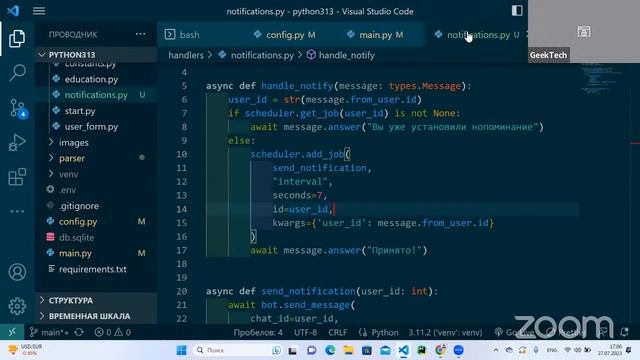This screenshot has height=360, width=640.
Task: Change indentation via Пробелов: 4
Action: tap(258, 332)
